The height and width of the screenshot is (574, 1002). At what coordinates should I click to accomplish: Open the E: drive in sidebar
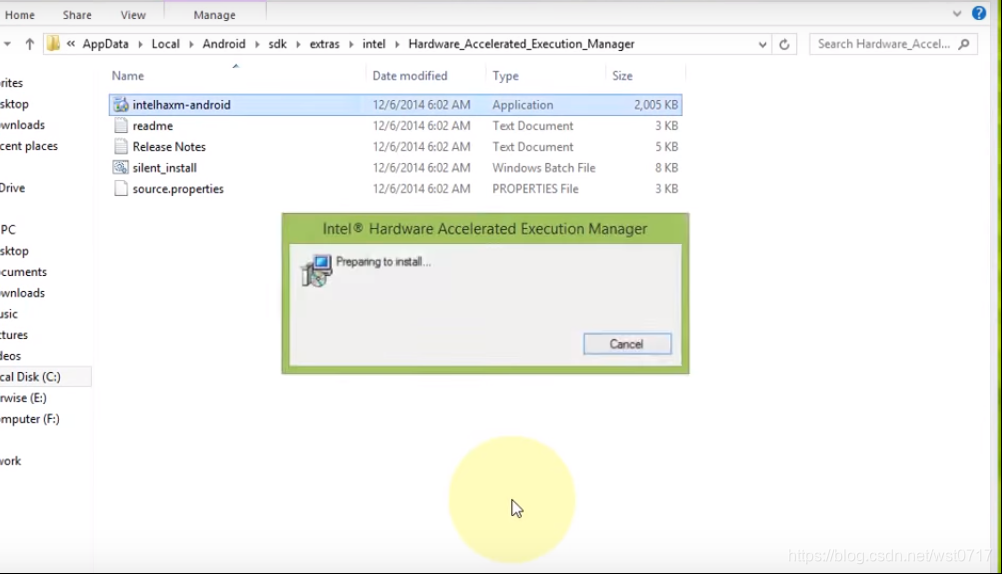tap(23, 398)
